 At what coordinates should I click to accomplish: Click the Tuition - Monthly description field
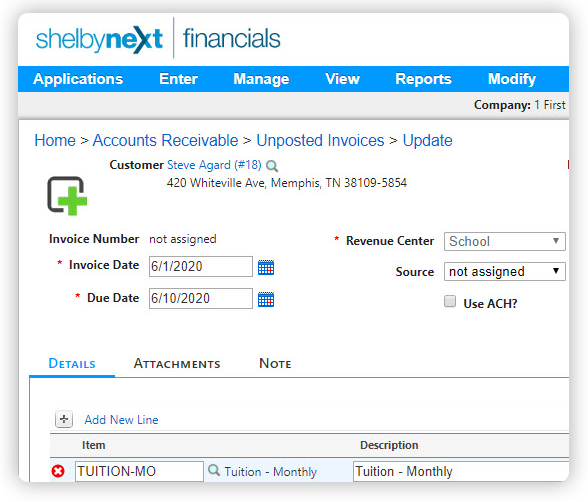(x=461, y=471)
